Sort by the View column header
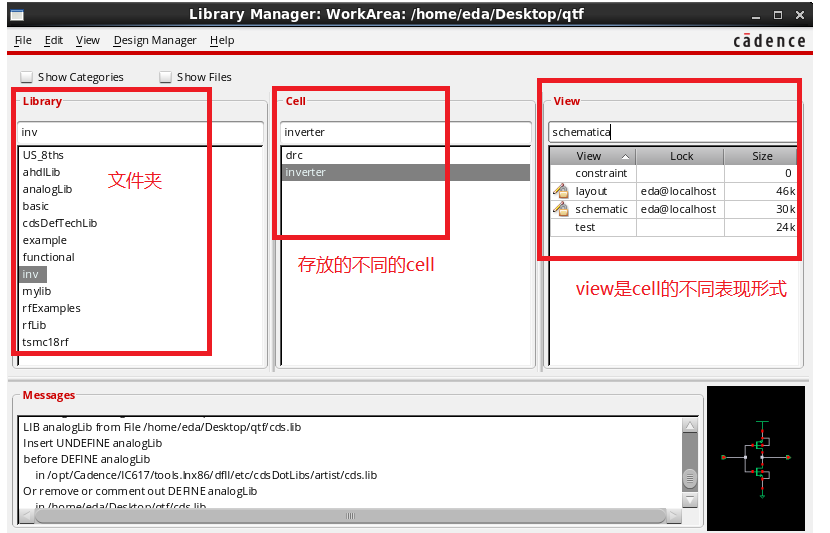830x533 pixels. pos(593,156)
